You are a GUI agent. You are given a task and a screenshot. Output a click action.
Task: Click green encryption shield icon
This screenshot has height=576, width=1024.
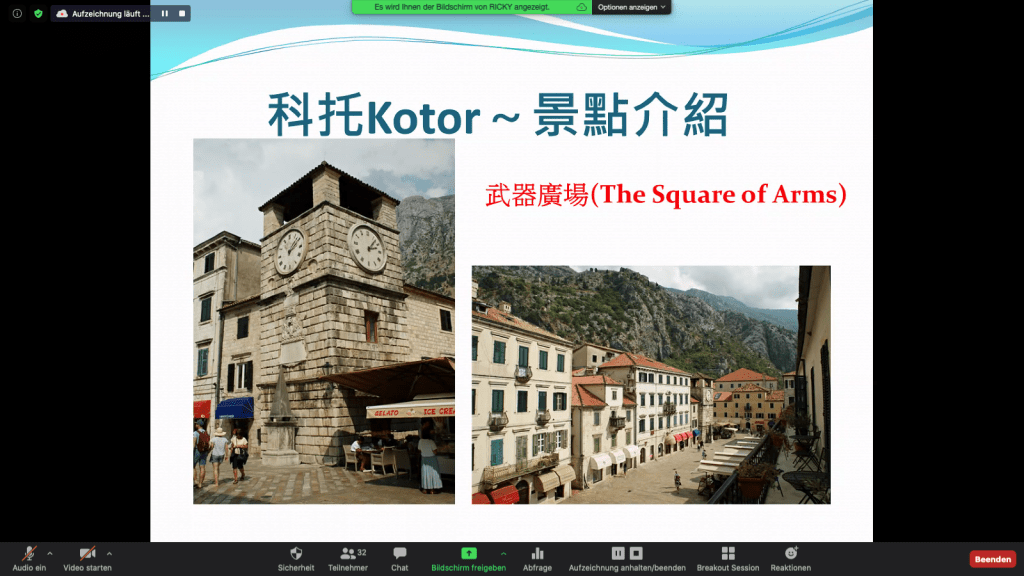[x=38, y=13]
